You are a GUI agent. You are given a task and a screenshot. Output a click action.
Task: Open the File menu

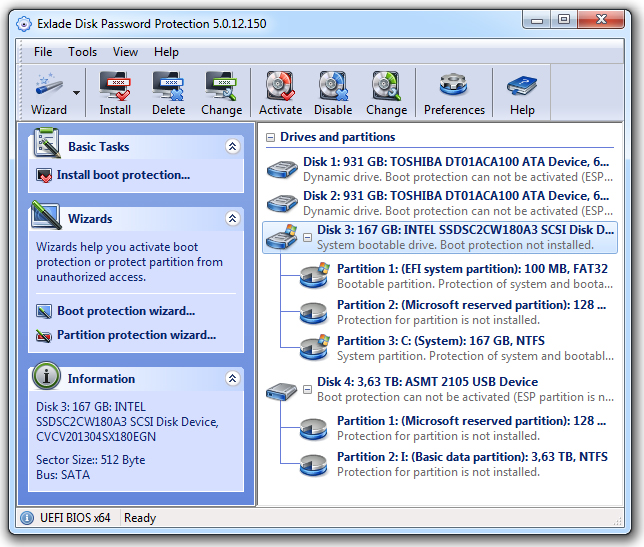[x=43, y=52]
